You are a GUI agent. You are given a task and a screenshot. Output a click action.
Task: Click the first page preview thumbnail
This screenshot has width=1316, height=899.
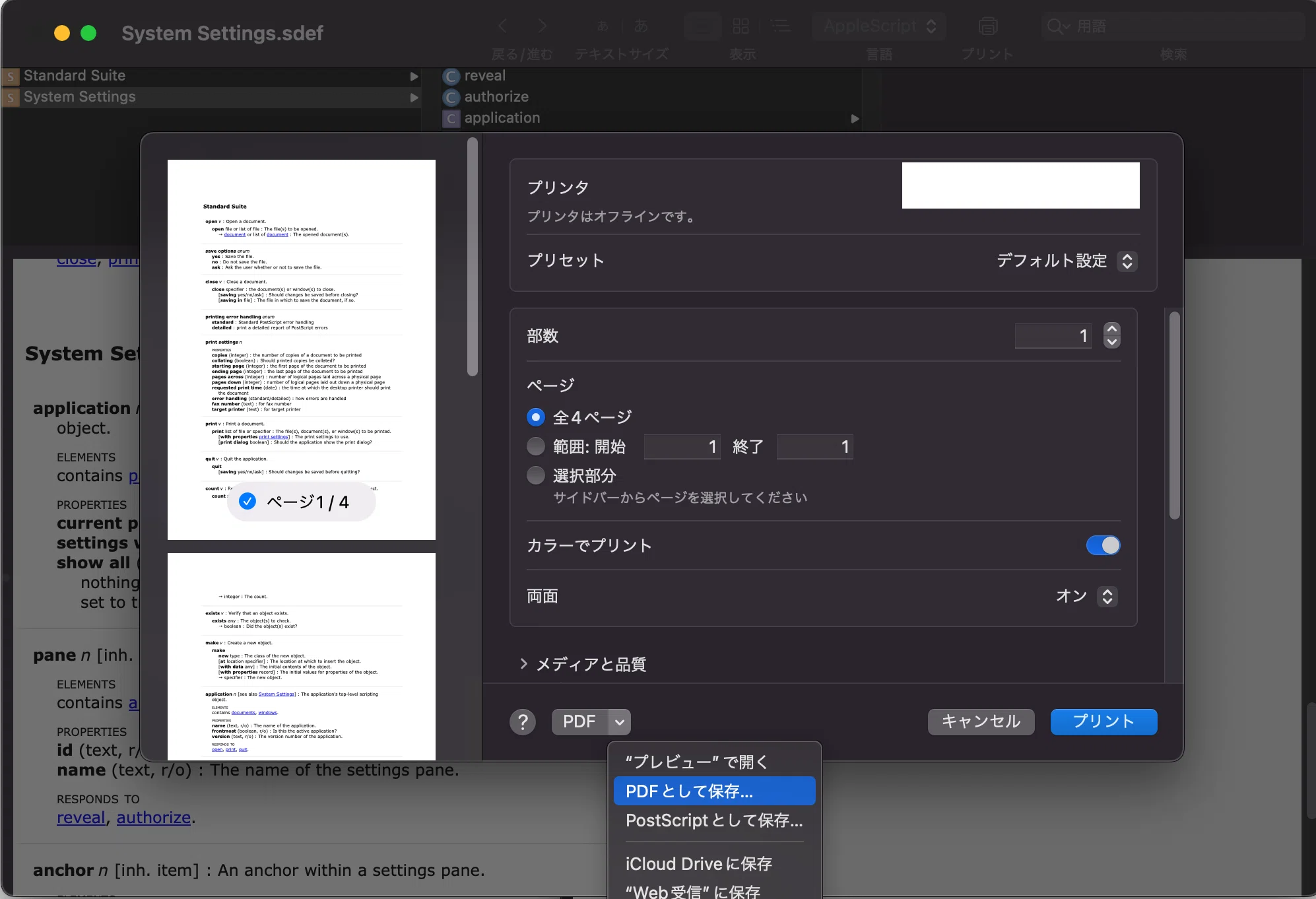302,350
